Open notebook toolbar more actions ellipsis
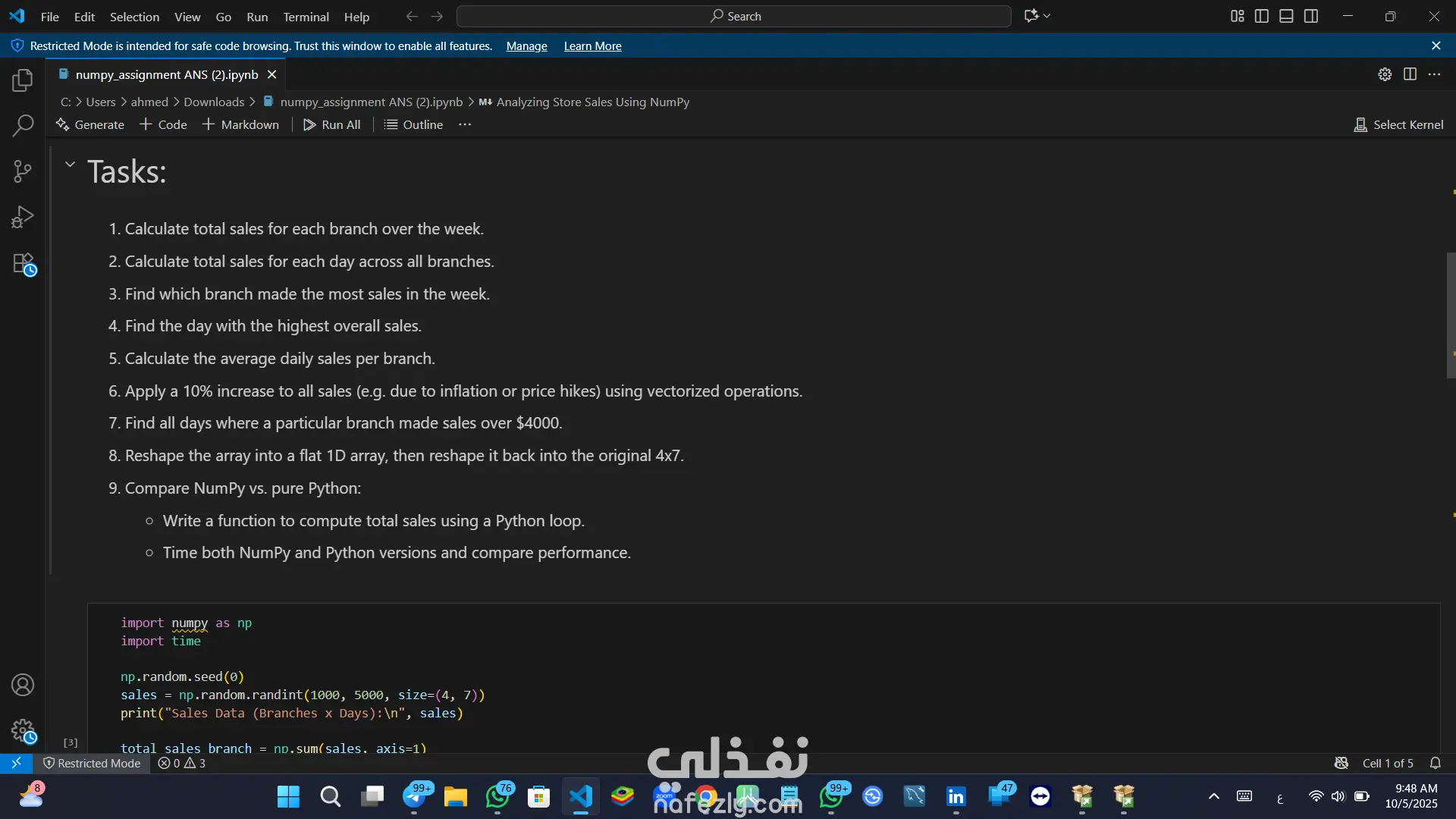 click(x=465, y=124)
